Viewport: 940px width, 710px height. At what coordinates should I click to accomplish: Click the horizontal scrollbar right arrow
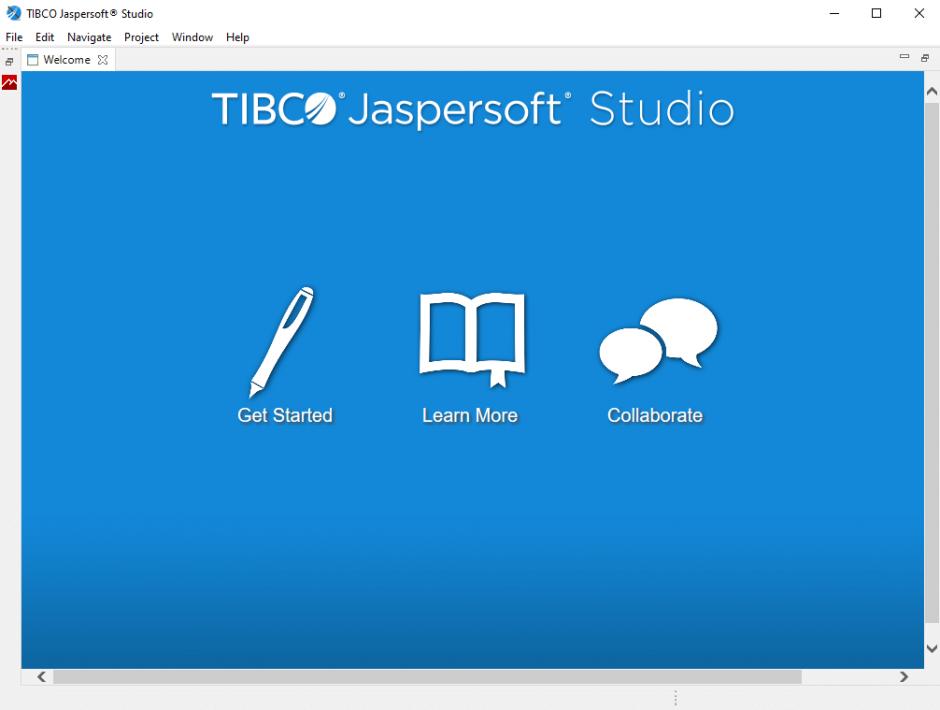pos(903,676)
